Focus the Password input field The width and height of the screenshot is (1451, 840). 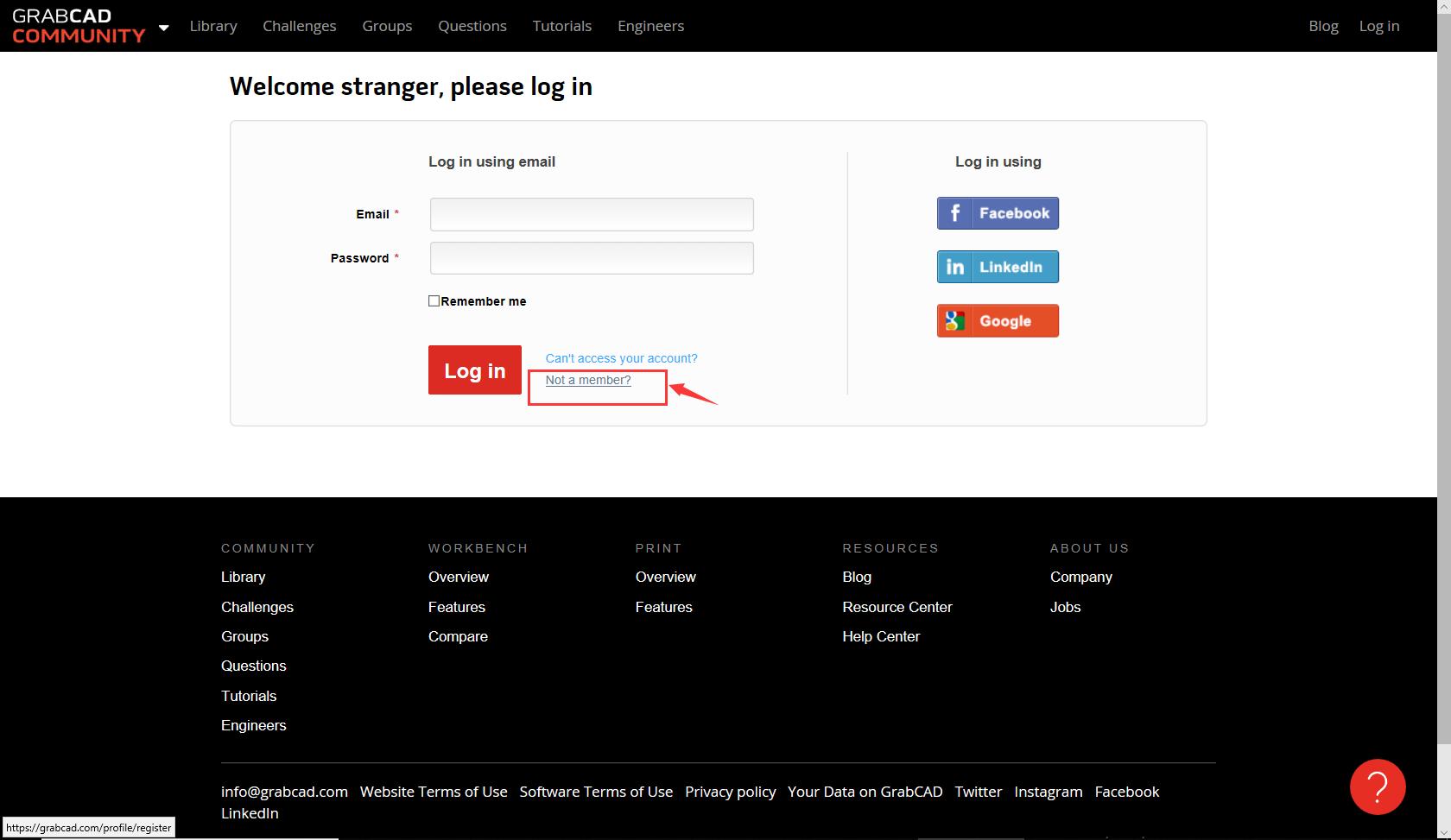(592, 258)
